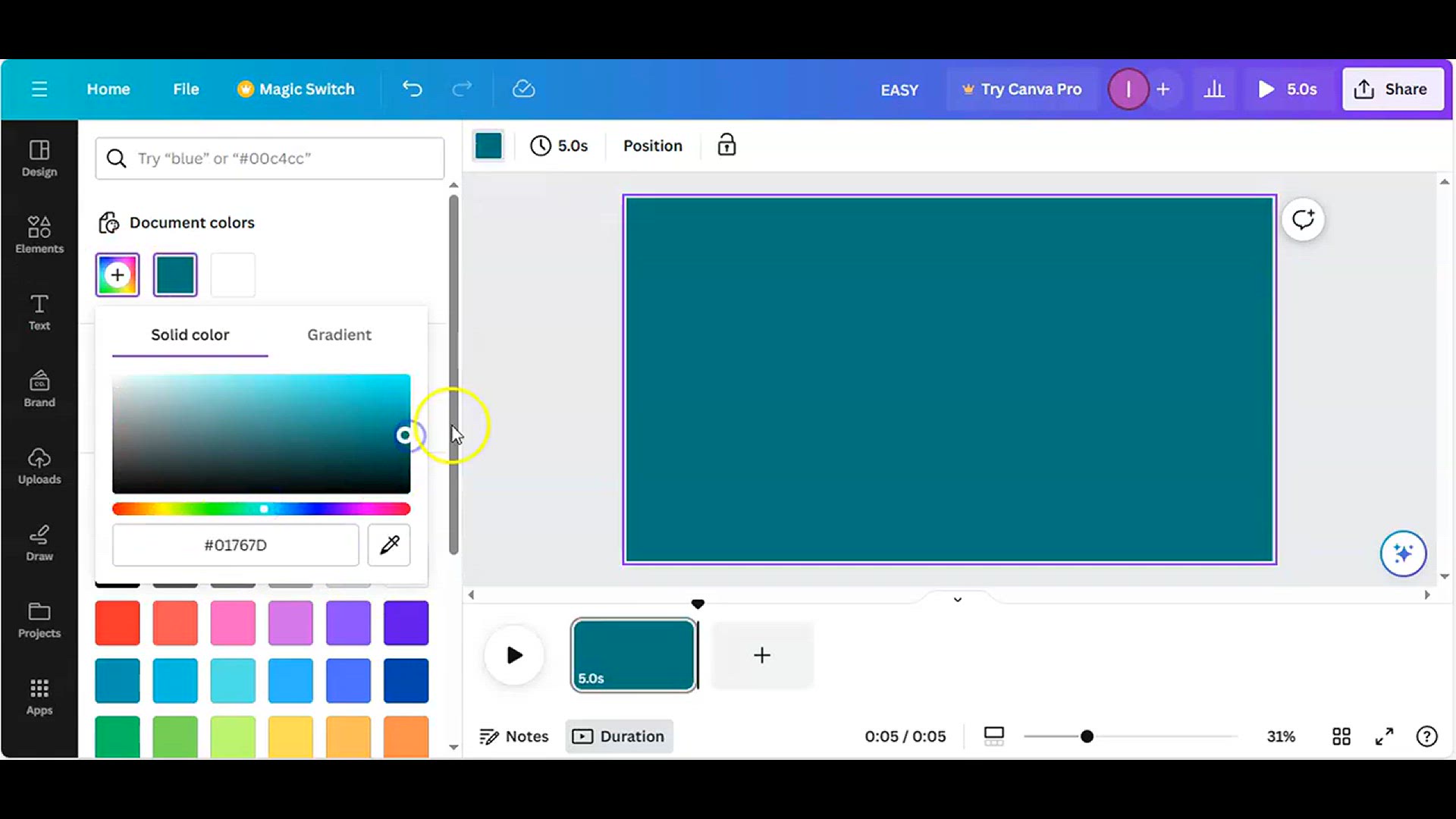Play the timeline preview

pos(514,655)
